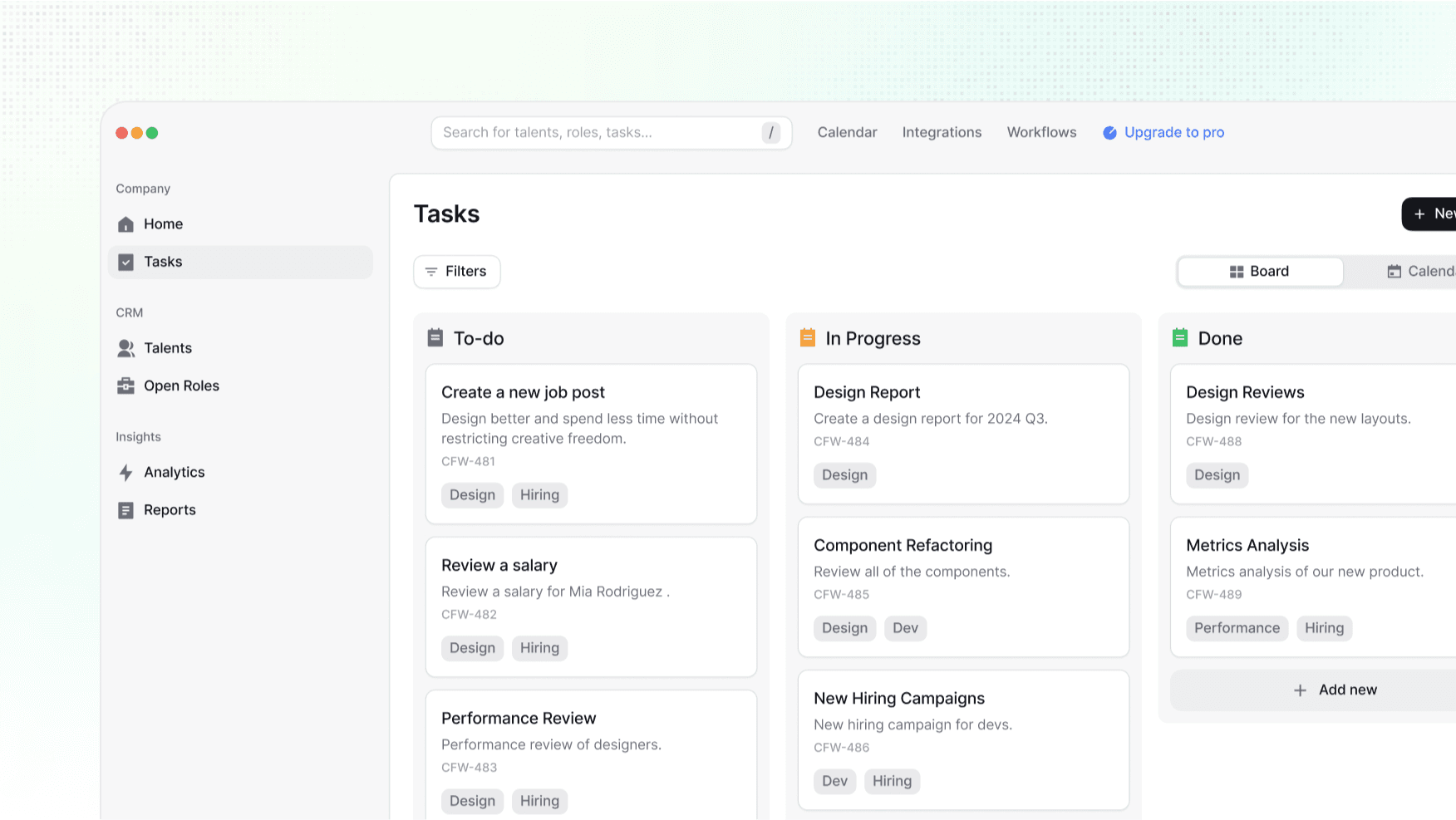Click Add new in the Done column

coord(1335,690)
